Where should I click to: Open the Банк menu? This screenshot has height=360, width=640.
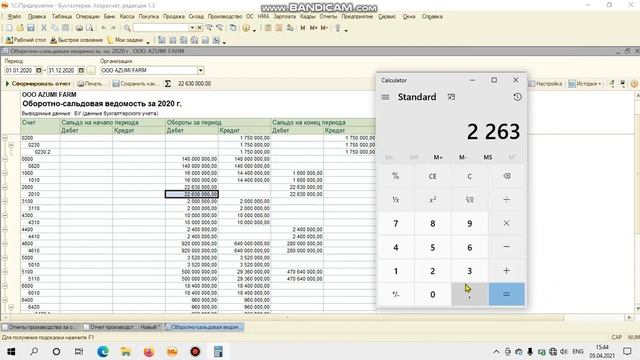(x=109, y=16)
